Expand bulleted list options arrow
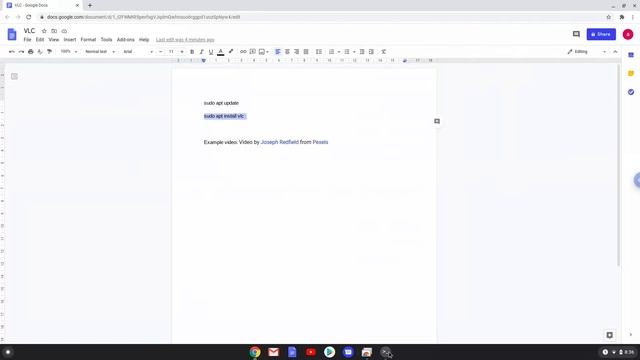 click(354, 52)
